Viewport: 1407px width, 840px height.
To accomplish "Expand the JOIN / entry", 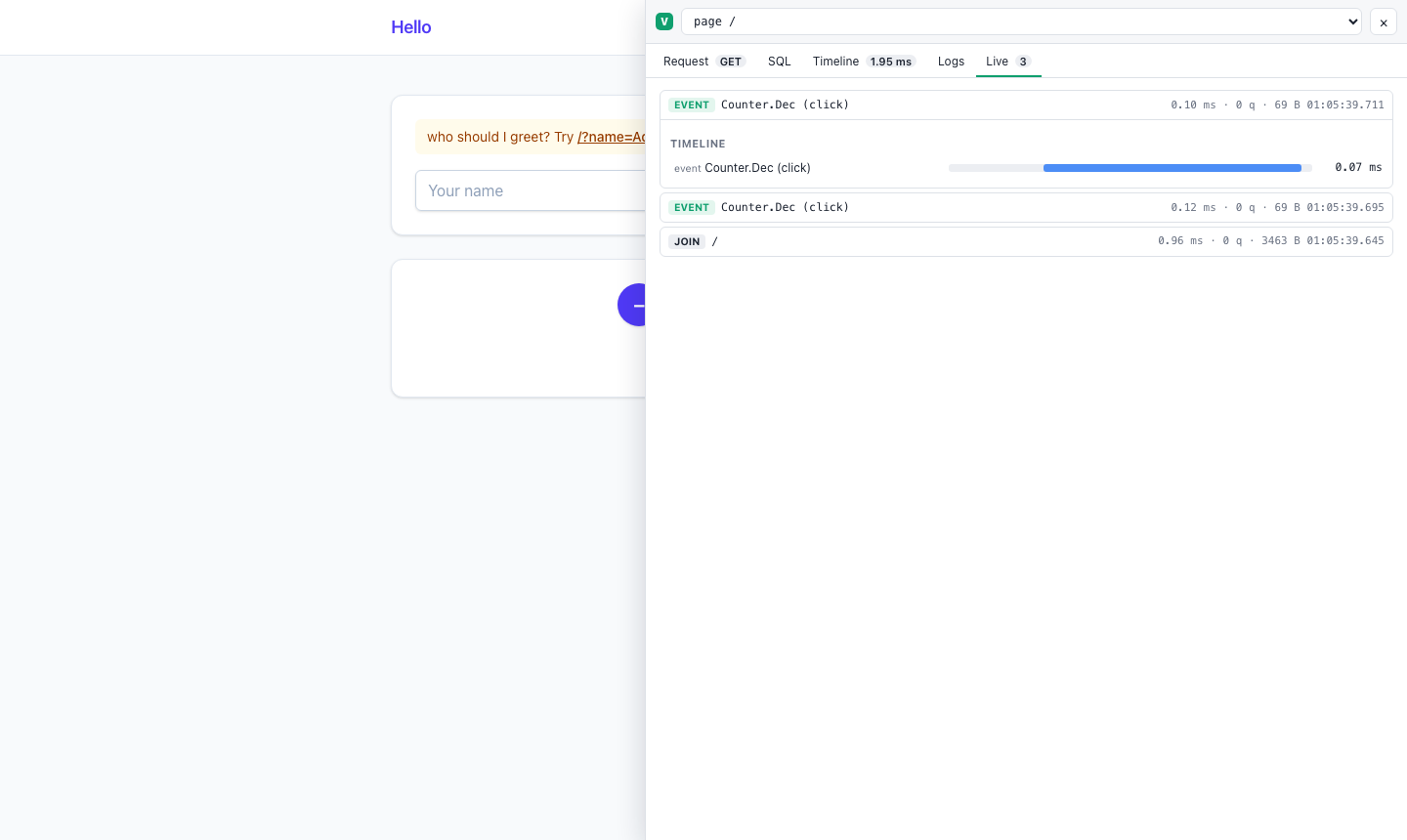I will [1026, 241].
